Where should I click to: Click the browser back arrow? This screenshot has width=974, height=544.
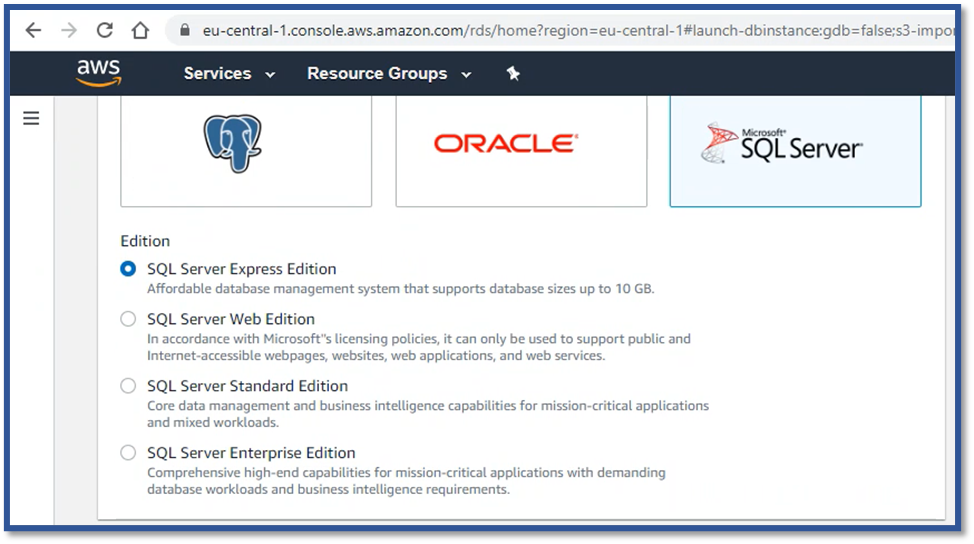tap(33, 30)
